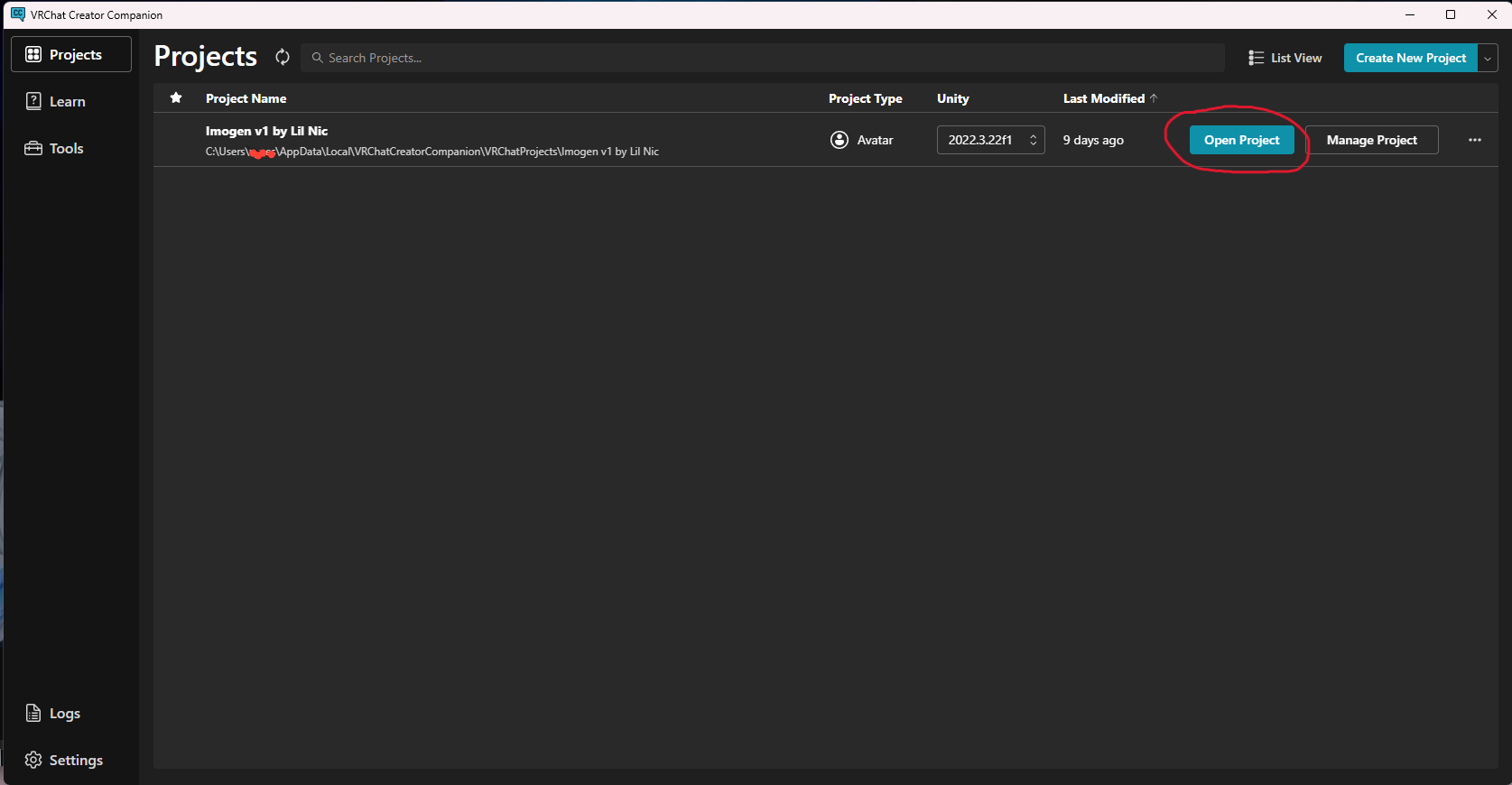This screenshot has height=785, width=1512.
Task: Click the 9 days ago timestamp
Action: [x=1093, y=140]
